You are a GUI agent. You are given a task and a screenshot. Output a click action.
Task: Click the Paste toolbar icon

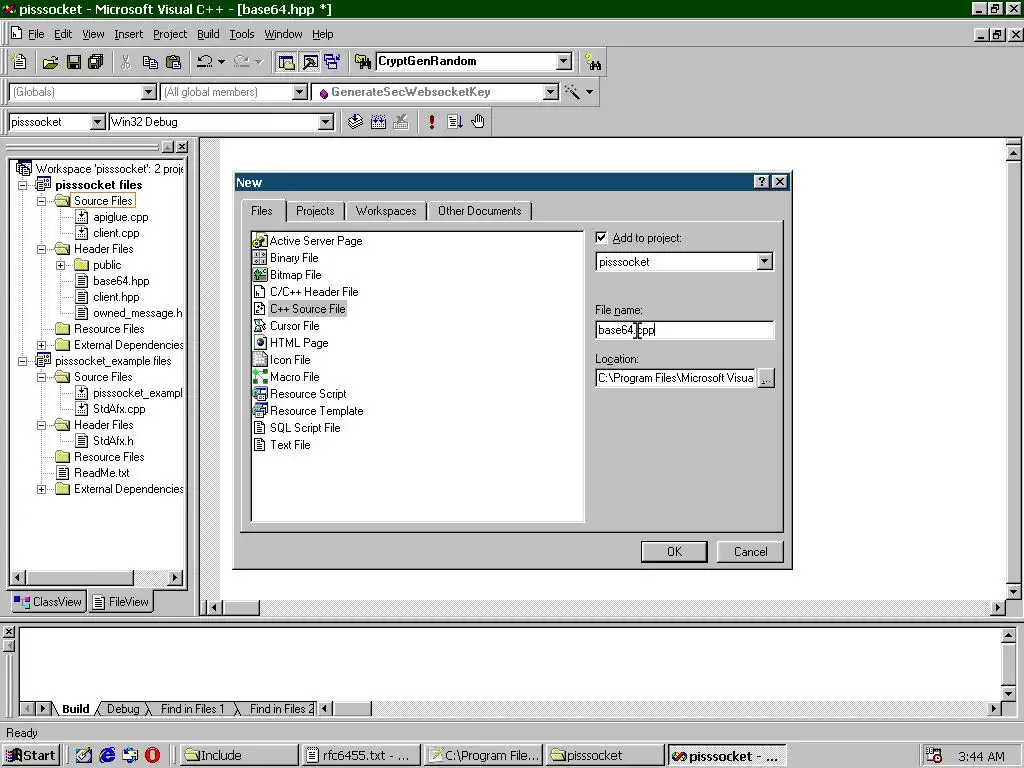point(173,62)
